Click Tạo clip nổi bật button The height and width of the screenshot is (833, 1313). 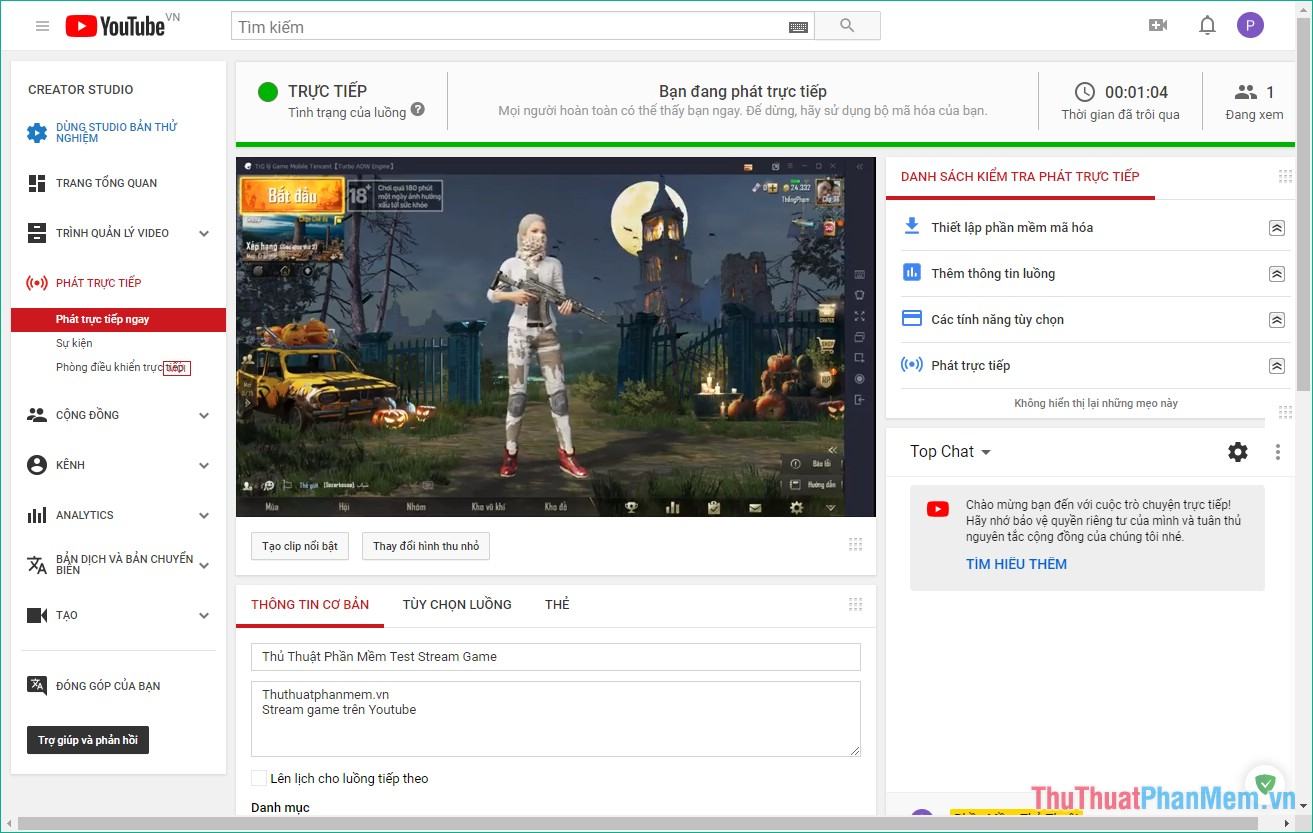coord(300,546)
